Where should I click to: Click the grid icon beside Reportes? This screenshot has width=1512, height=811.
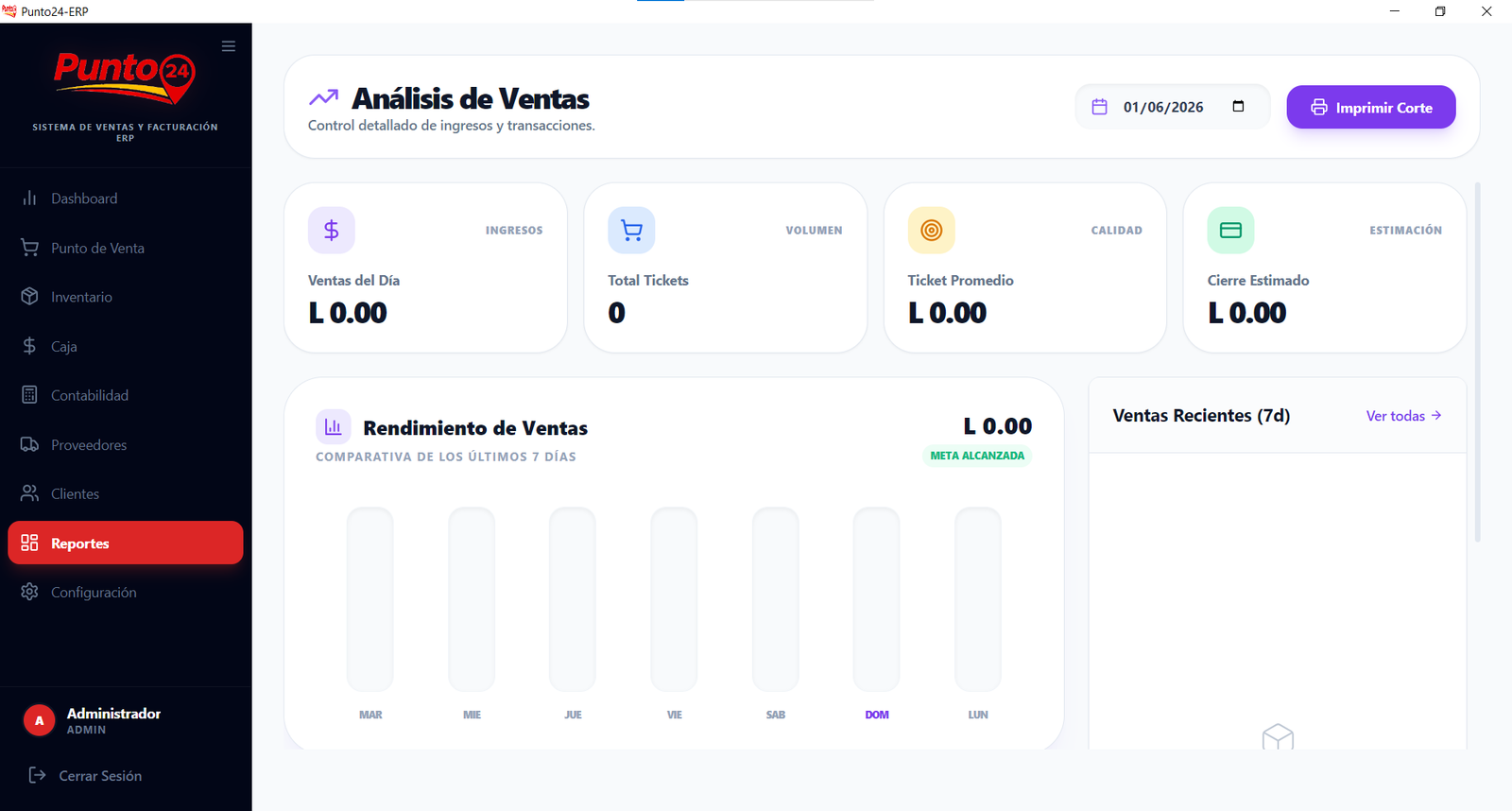tap(30, 543)
